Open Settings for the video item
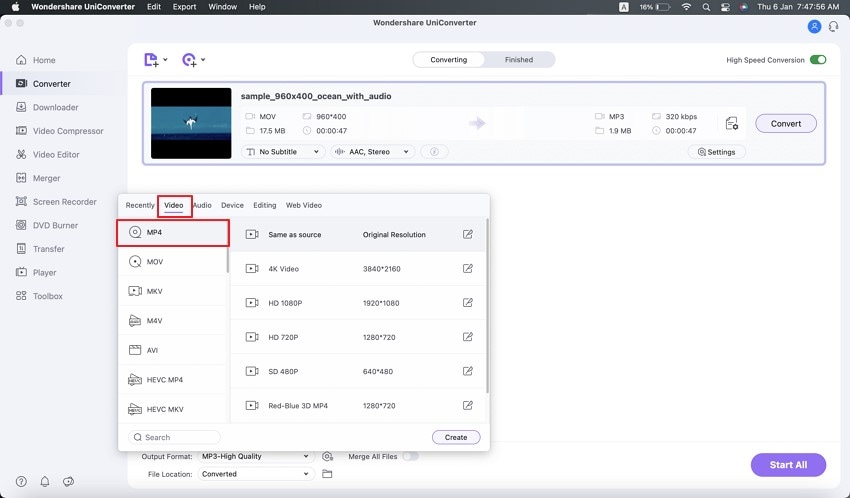 coord(717,152)
